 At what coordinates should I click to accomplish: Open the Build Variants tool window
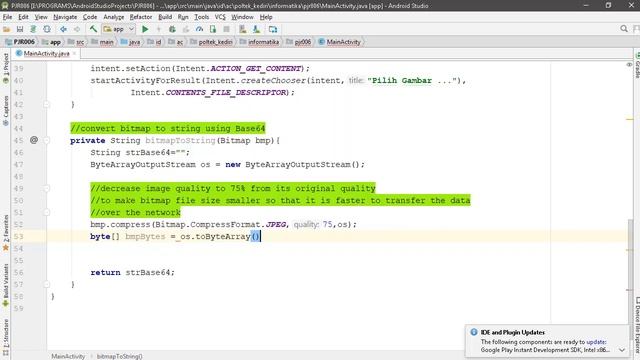(x=6, y=285)
